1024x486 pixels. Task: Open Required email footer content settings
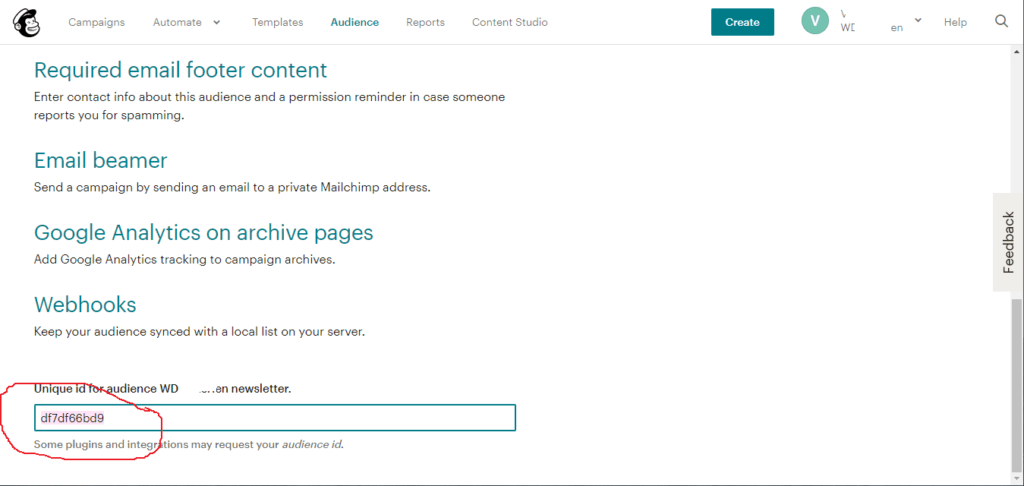pyautogui.click(x=180, y=70)
